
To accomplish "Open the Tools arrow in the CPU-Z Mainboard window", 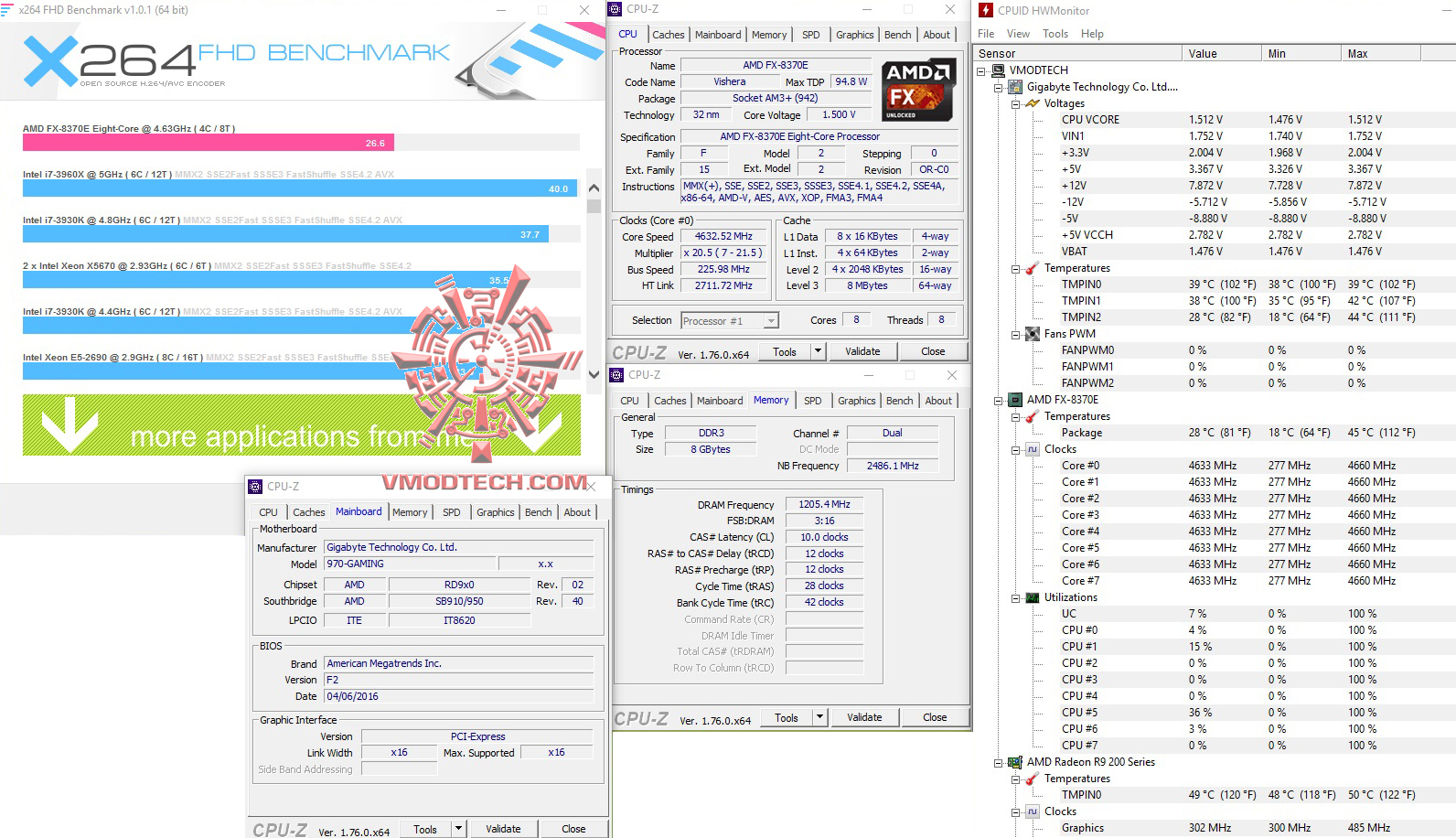I will click(x=459, y=829).
